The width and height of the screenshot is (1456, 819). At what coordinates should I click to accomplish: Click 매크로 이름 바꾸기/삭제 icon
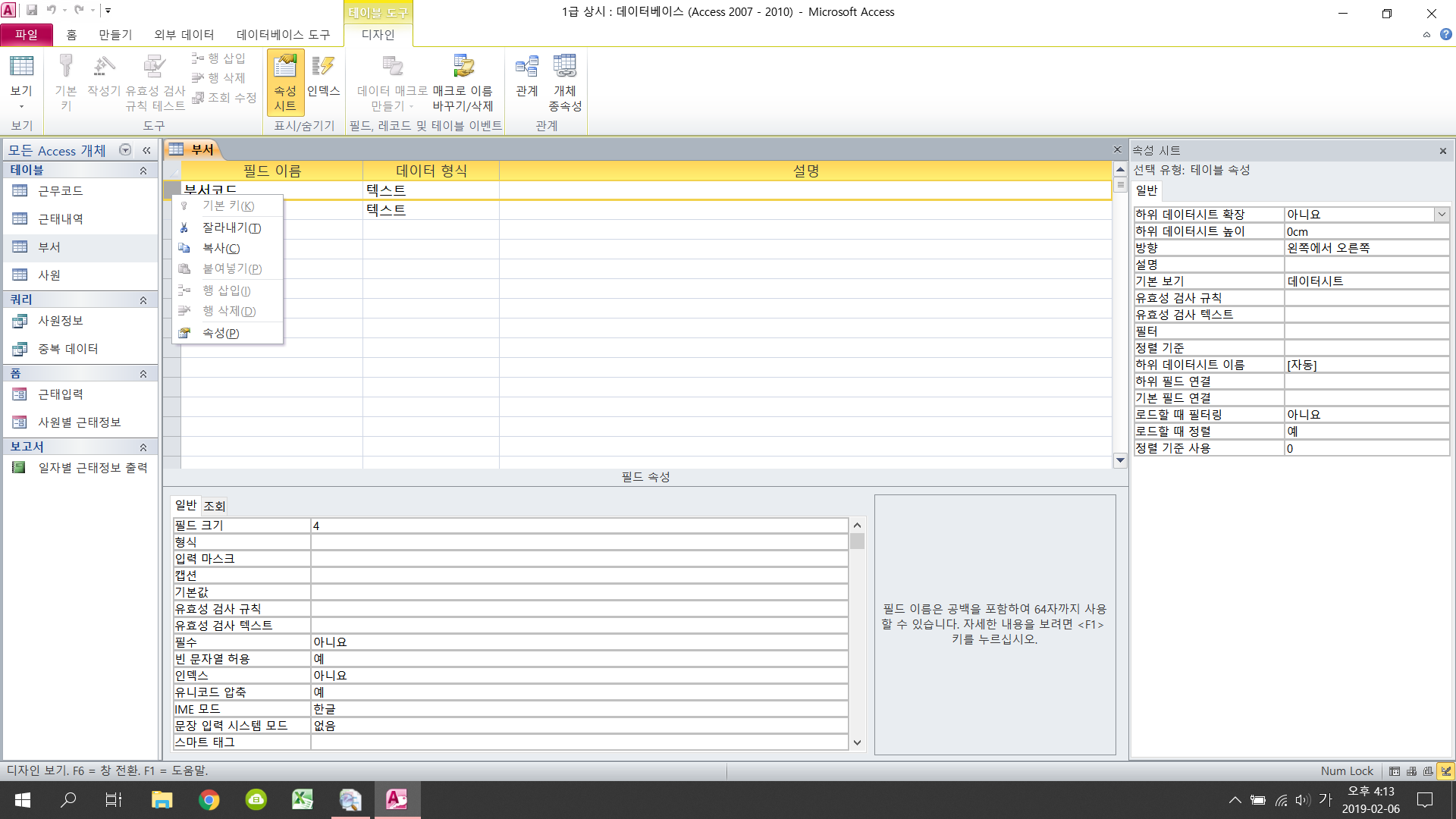463,82
